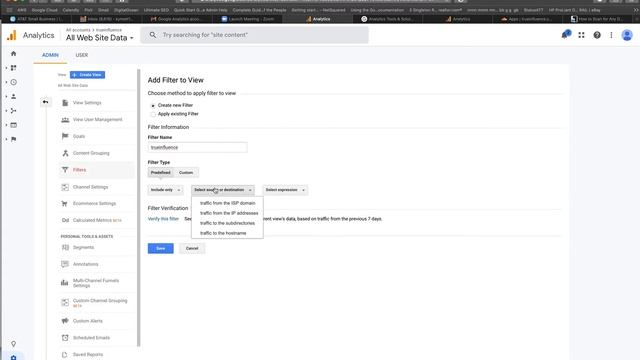The image size is (640, 360).
Task: Open All Web Site Data view selector
Action: (x=100, y=38)
